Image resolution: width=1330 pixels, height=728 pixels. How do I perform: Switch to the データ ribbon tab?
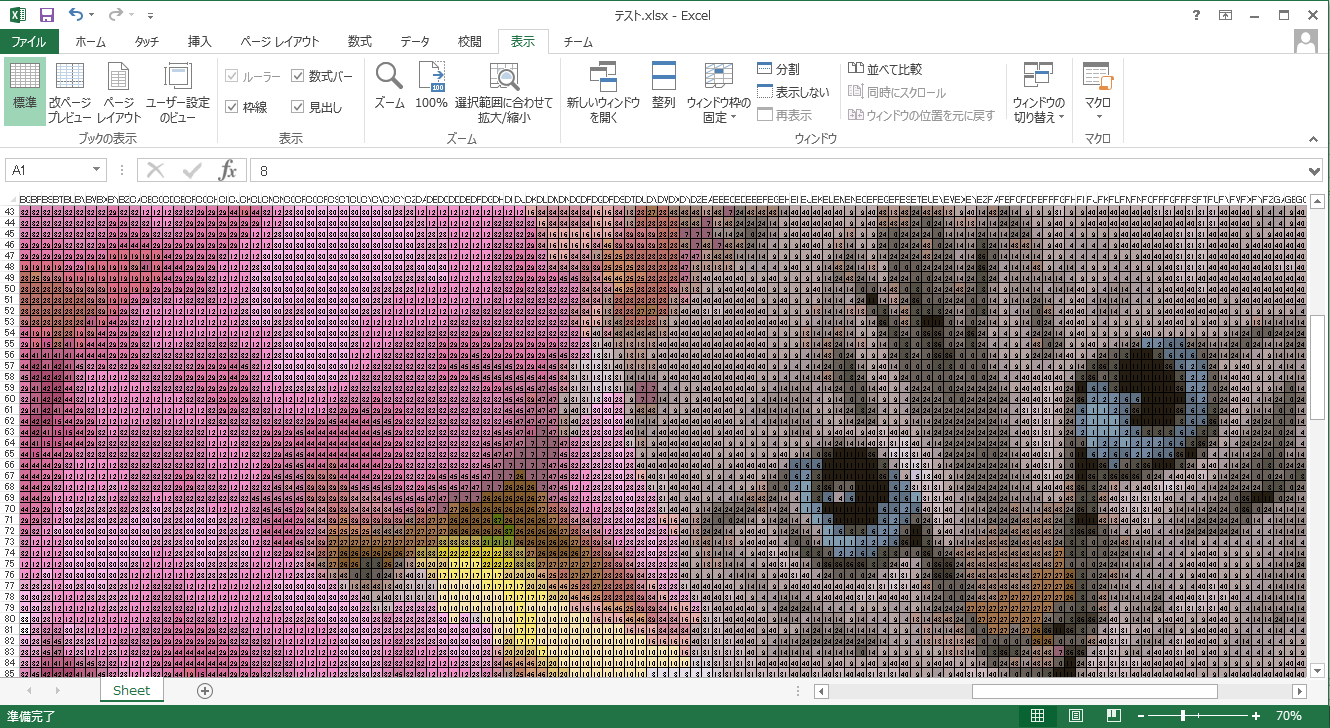pyautogui.click(x=415, y=42)
